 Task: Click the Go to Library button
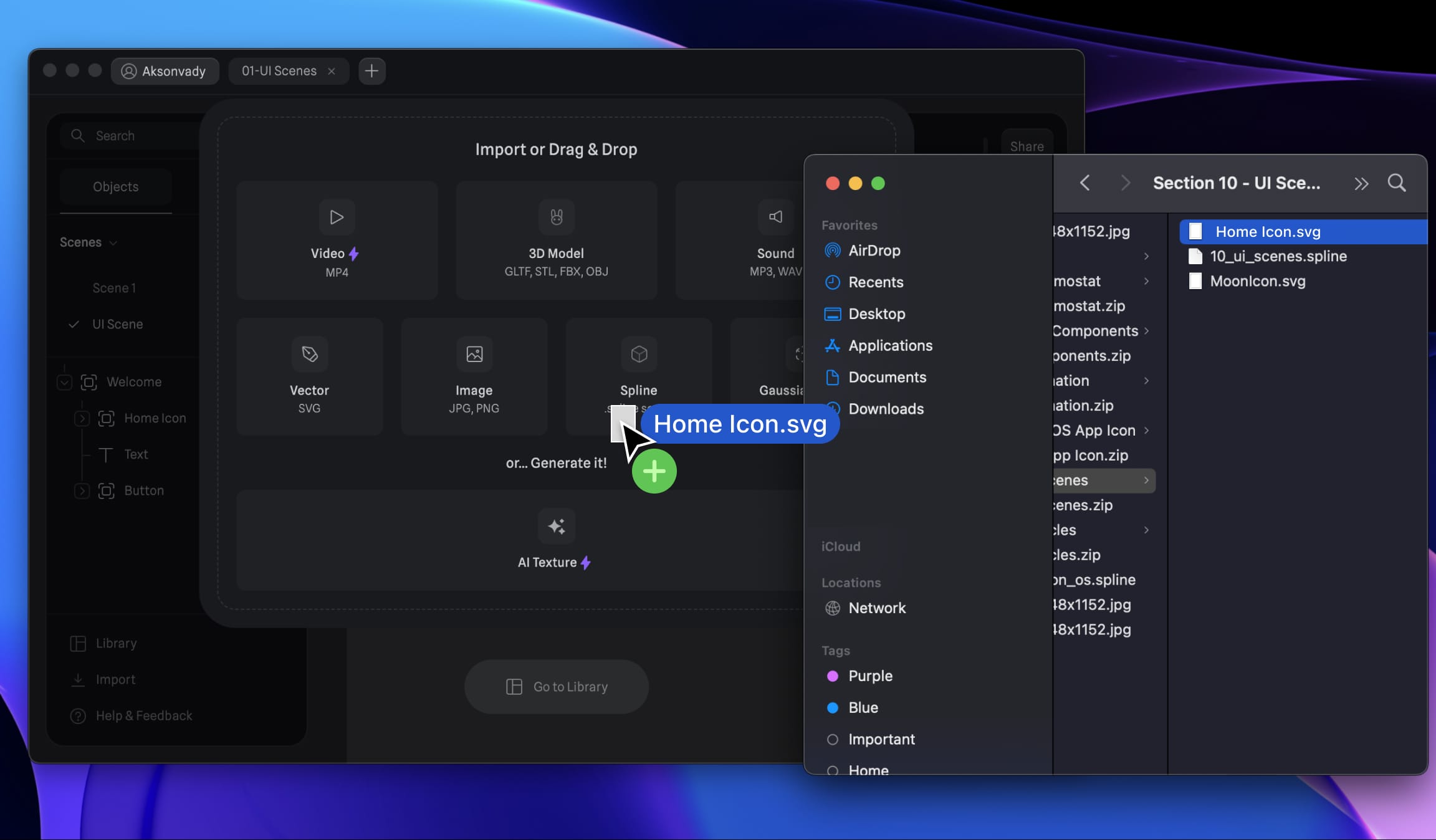555,686
